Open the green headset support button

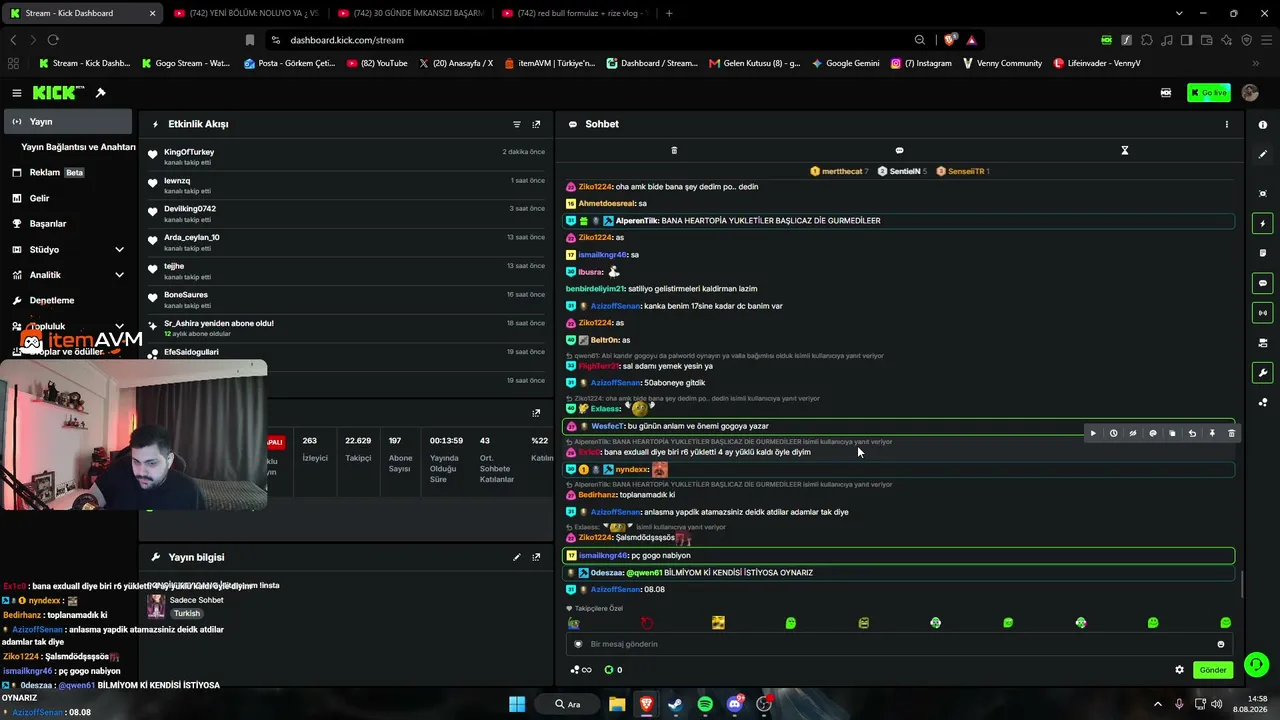point(1257,665)
